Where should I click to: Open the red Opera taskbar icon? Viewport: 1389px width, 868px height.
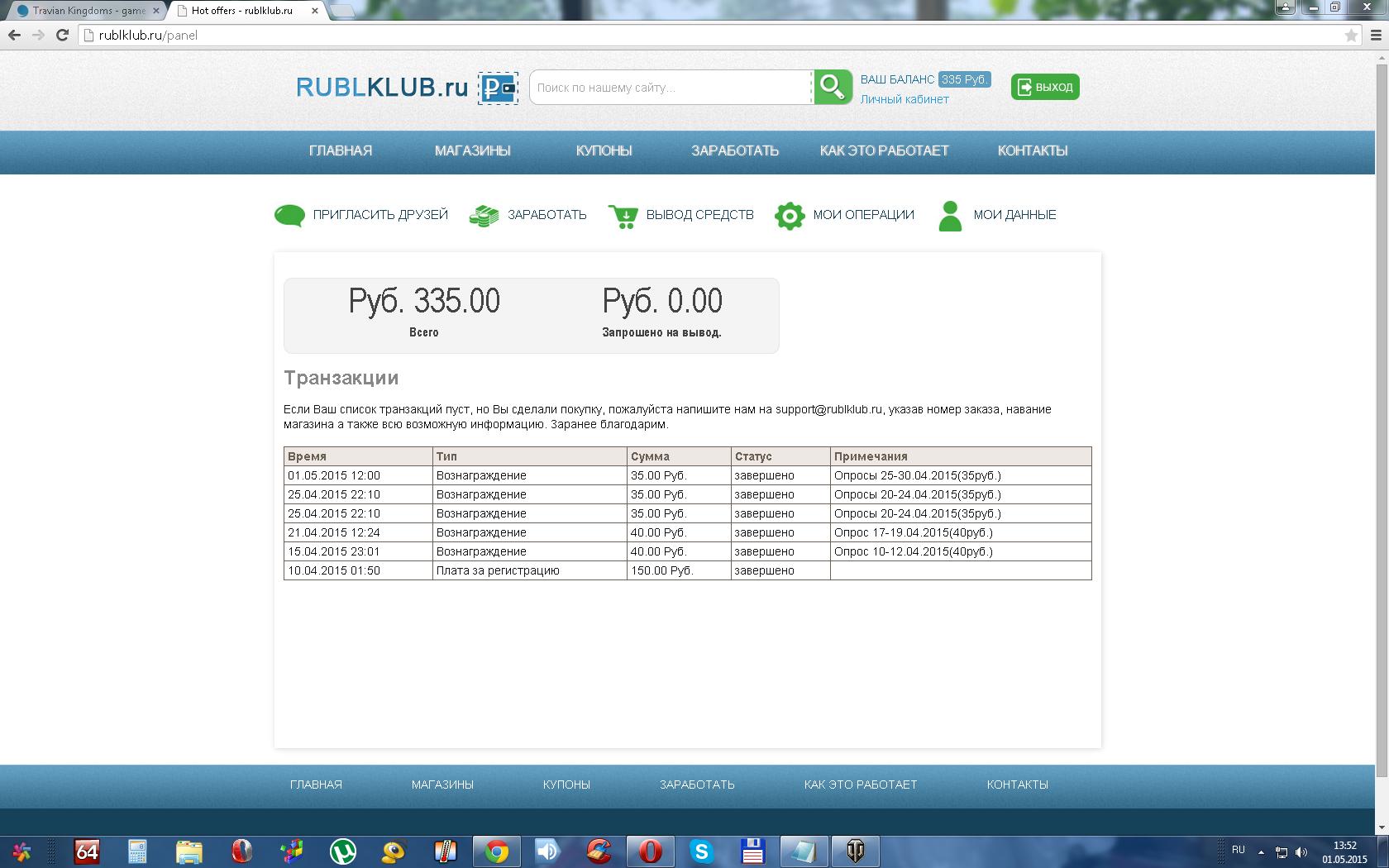[651, 851]
